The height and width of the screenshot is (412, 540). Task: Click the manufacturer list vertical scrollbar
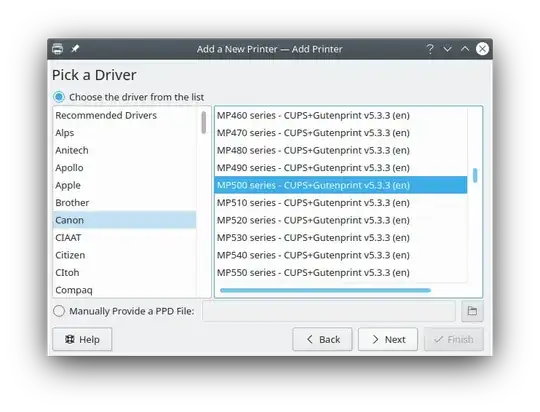[204, 122]
